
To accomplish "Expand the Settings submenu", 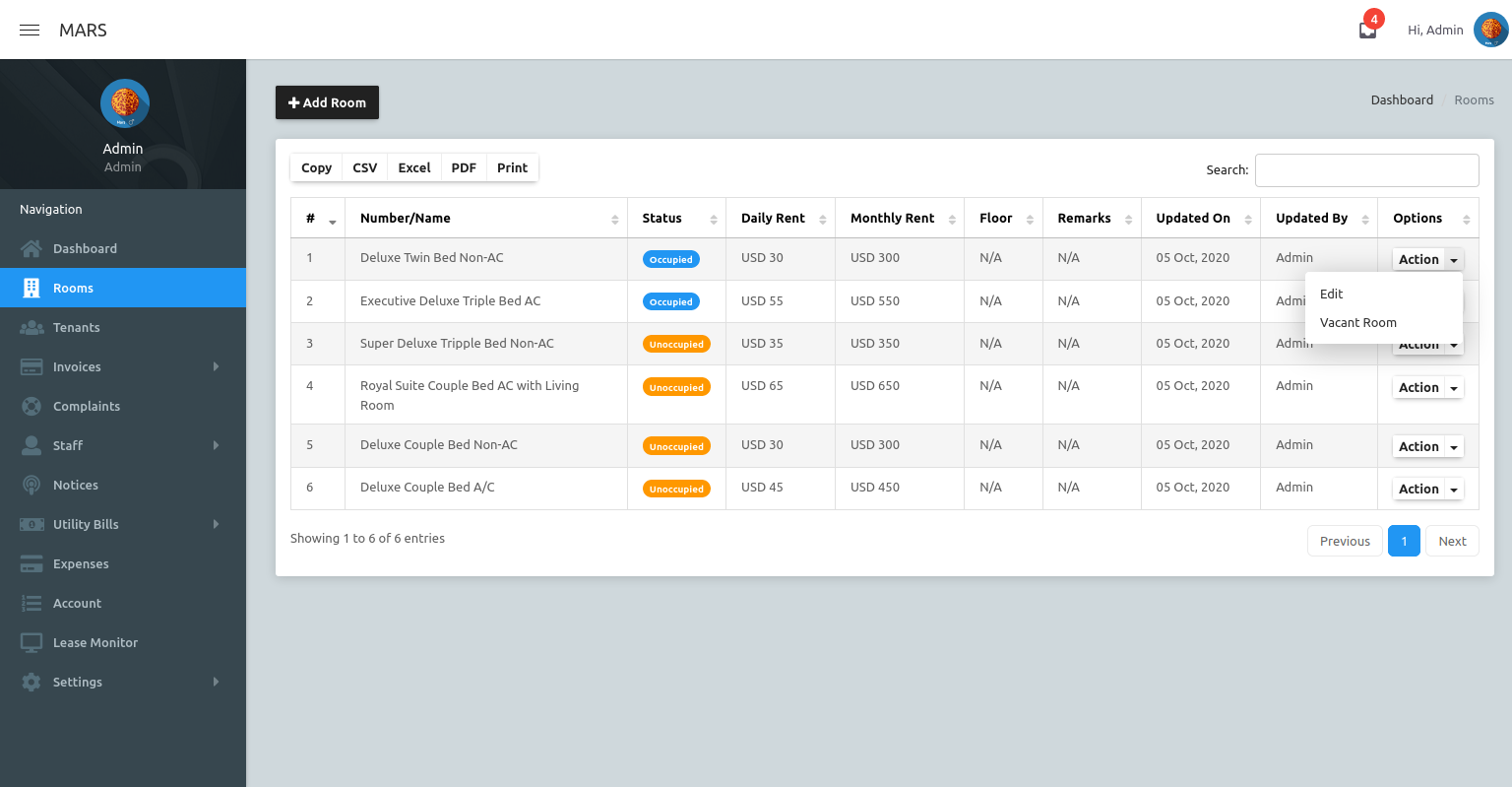I will click(x=216, y=682).
